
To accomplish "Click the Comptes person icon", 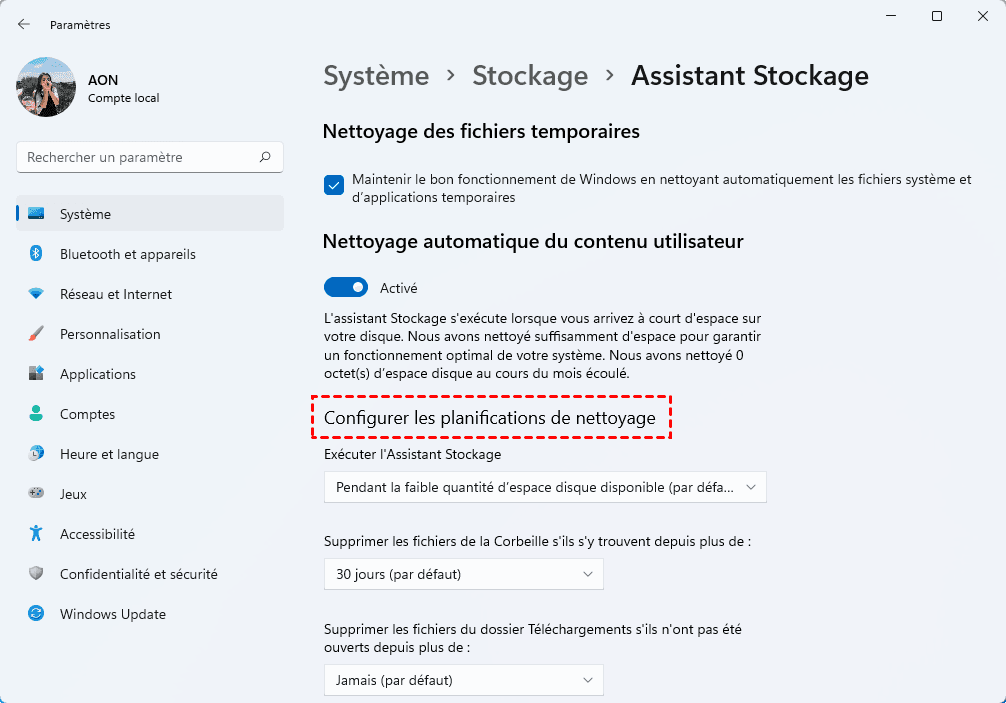I will point(36,414).
